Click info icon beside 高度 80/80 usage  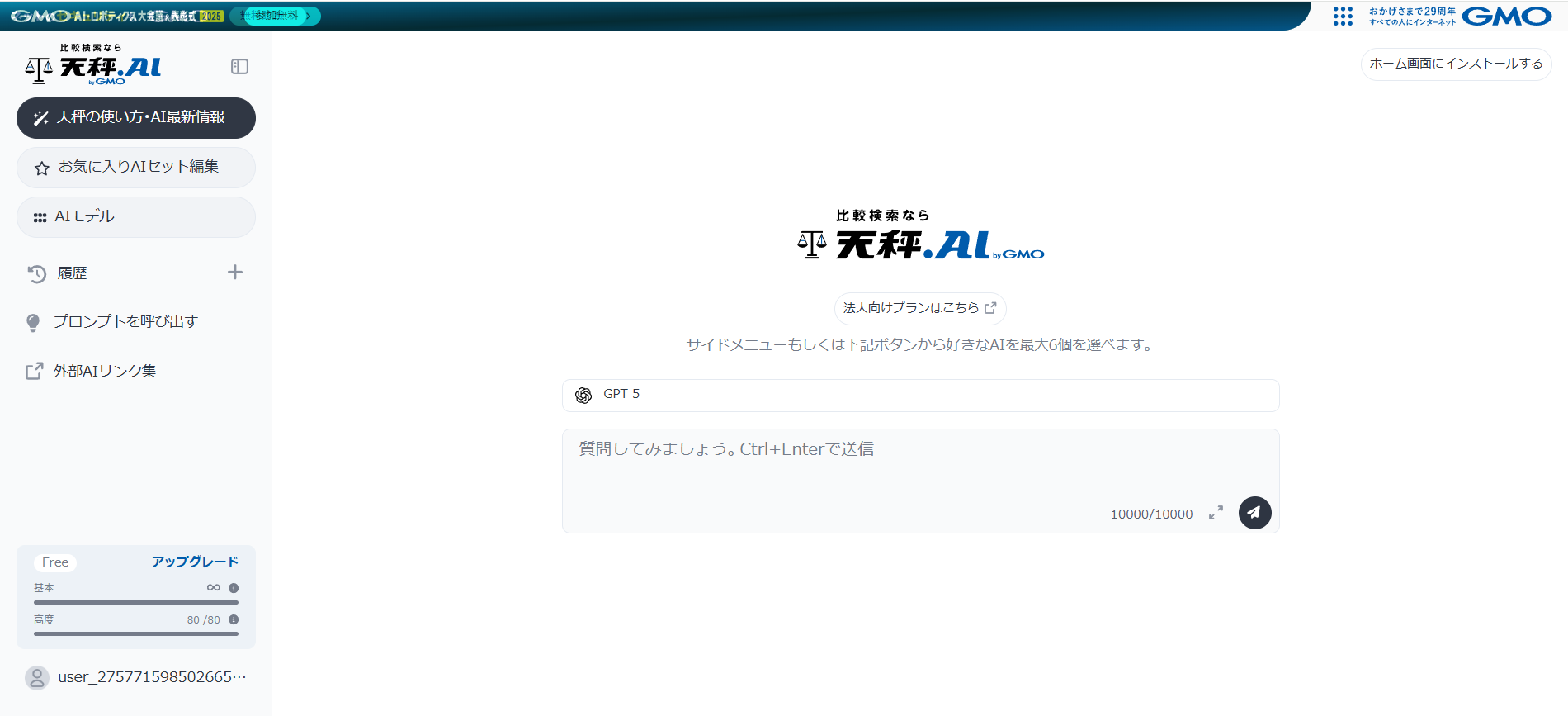[234, 619]
